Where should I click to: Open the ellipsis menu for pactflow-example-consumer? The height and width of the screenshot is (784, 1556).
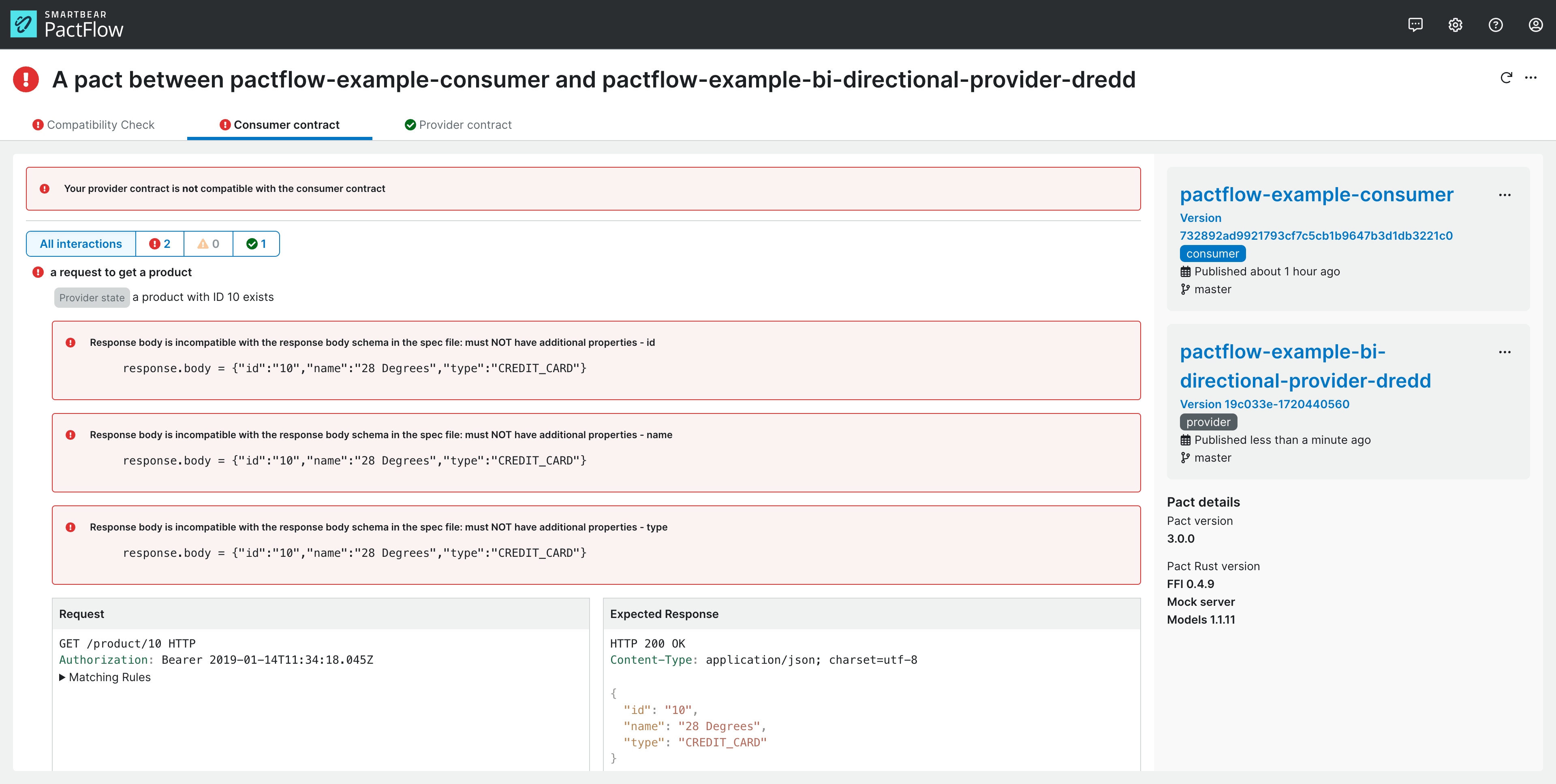pyautogui.click(x=1505, y=194)
